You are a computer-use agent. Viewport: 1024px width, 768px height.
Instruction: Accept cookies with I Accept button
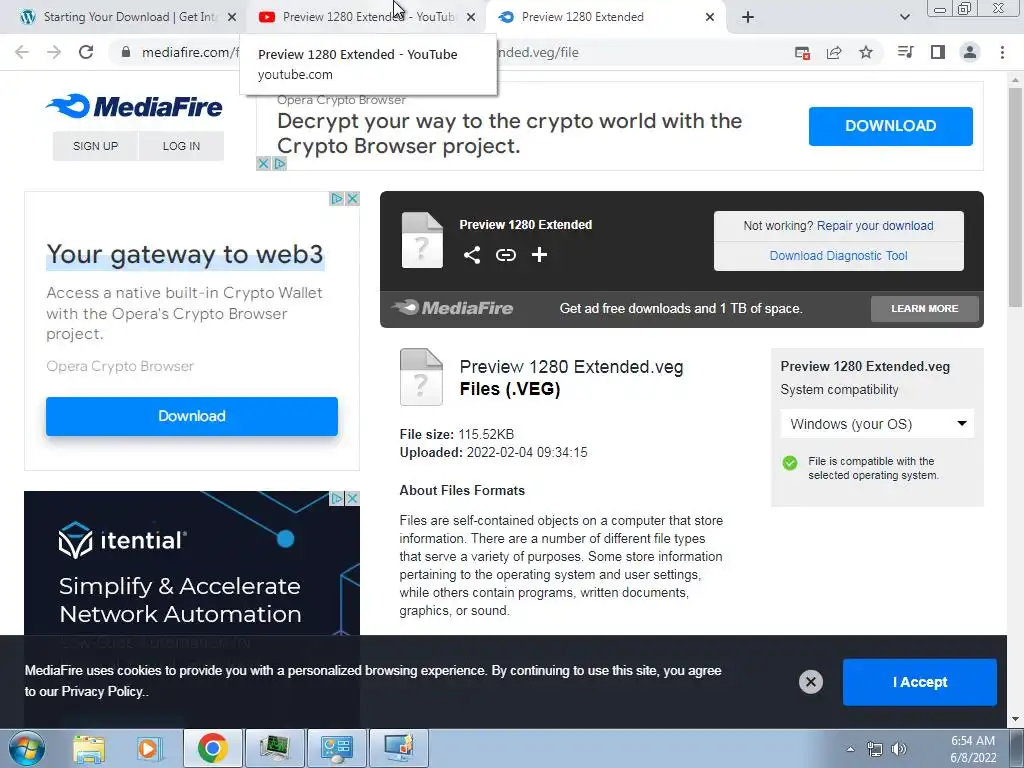coord(920,682)
